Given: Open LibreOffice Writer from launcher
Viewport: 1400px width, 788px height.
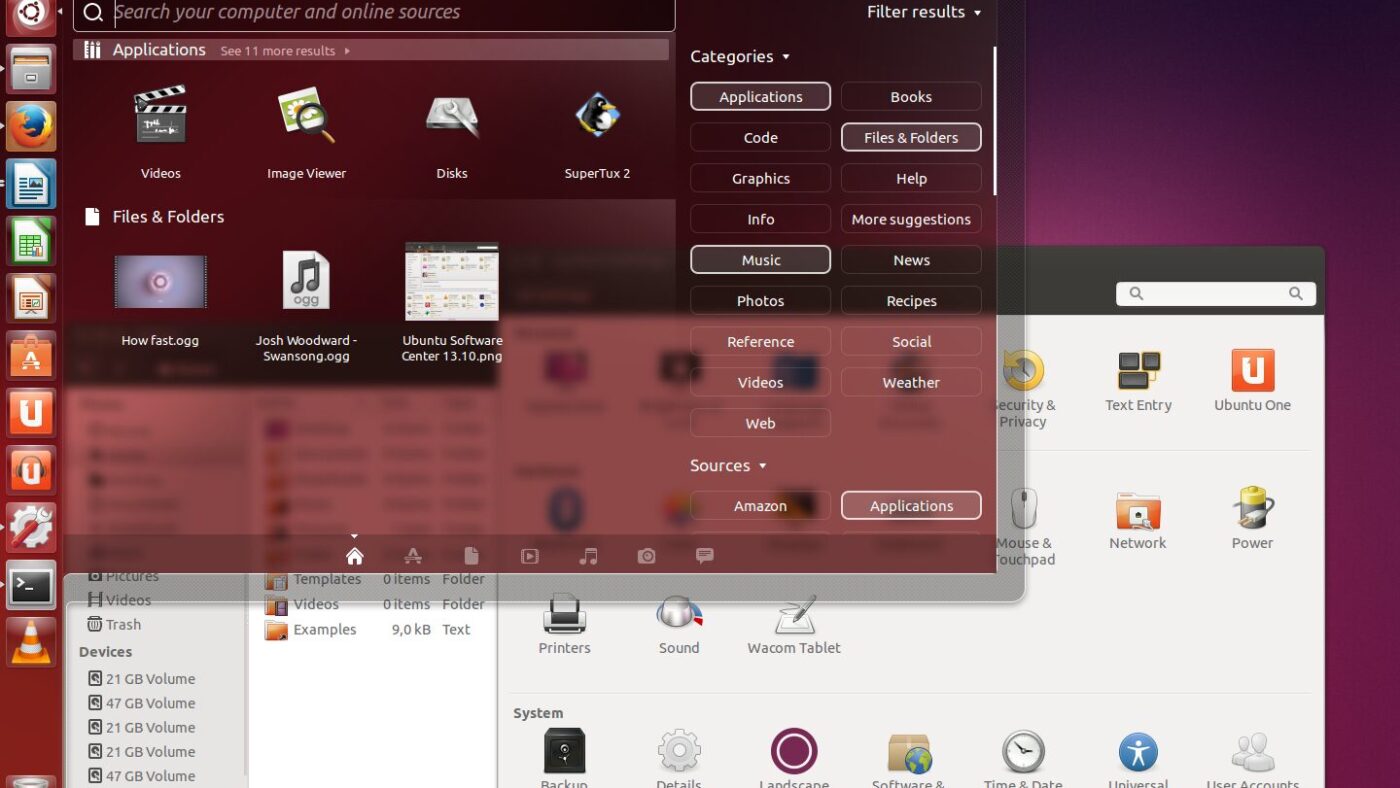Looking at the screenshot, I should [x=31, y=184].
